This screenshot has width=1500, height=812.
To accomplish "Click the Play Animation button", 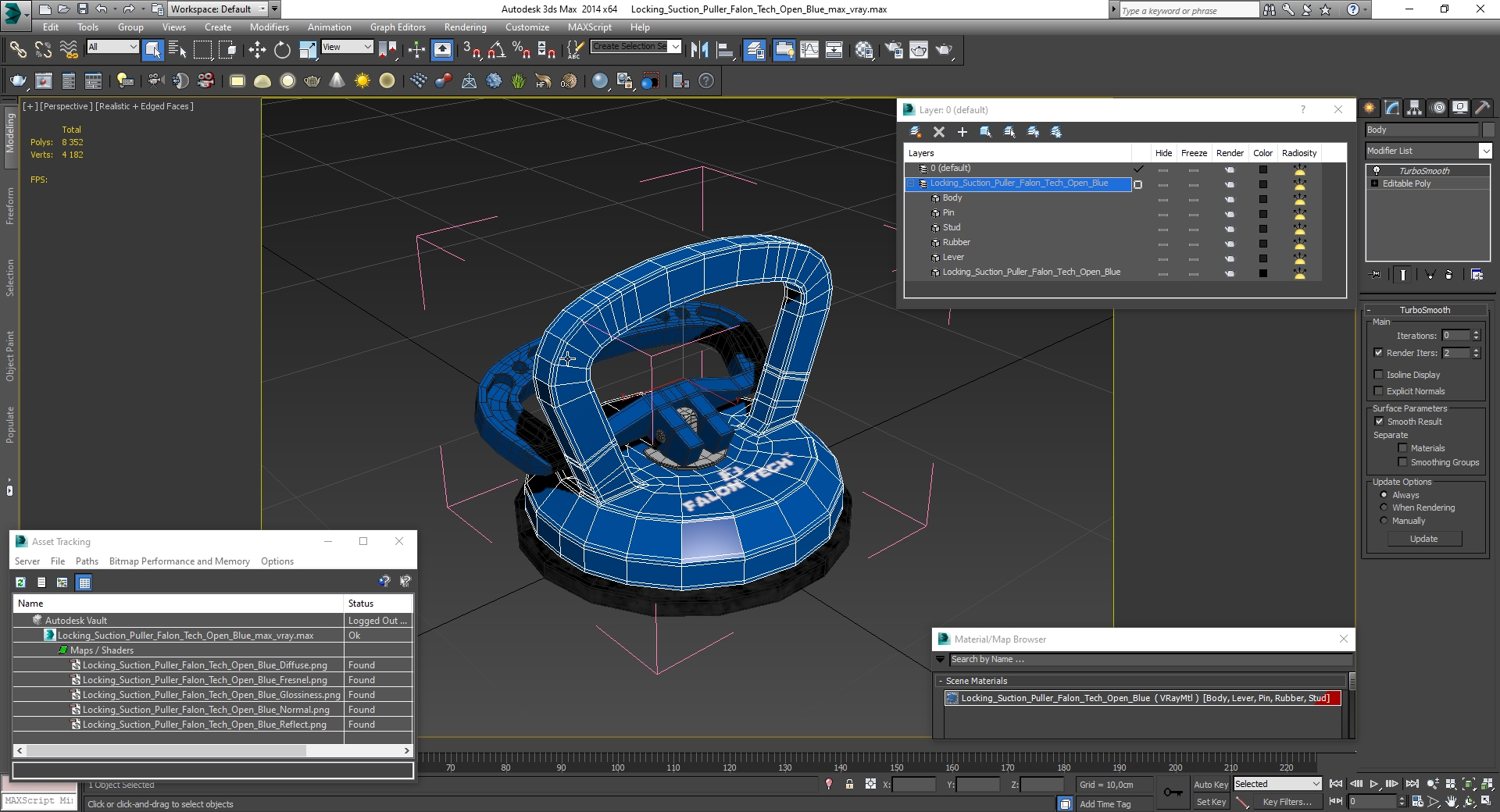I will pyautogui.click(x=1374, y=784).
